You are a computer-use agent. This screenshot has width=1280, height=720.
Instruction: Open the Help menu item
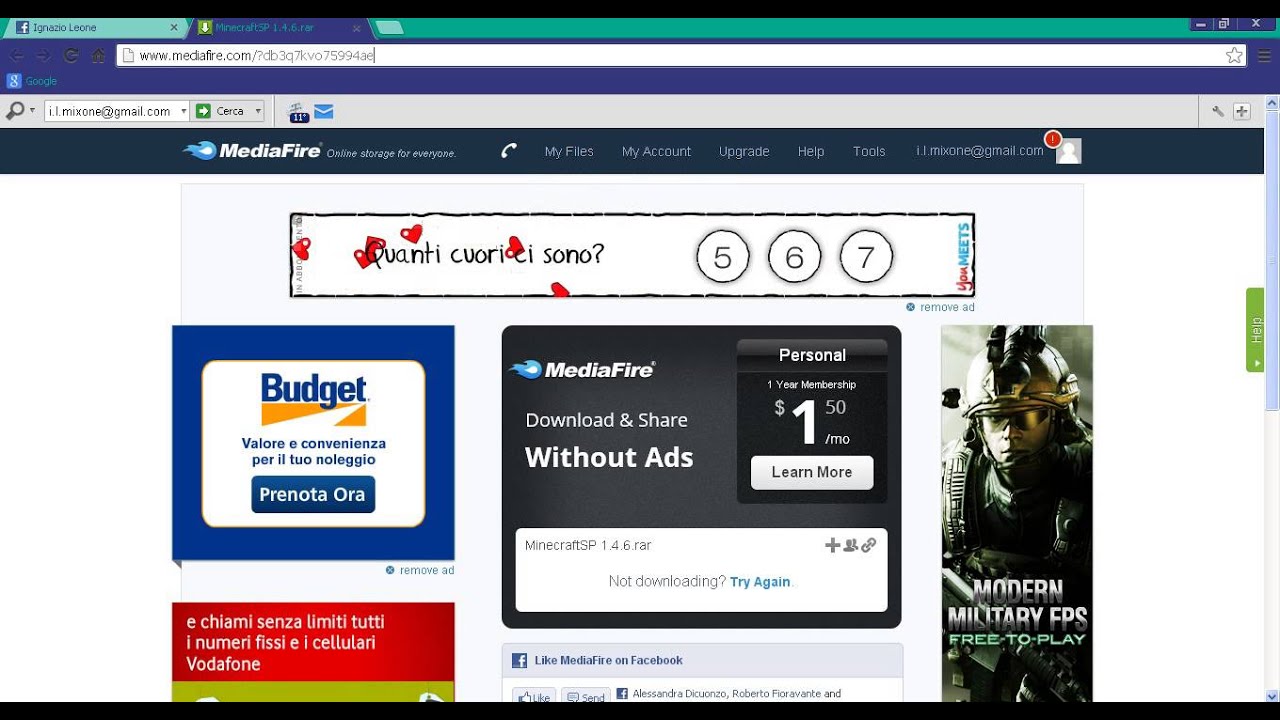[x=811, y=151]
